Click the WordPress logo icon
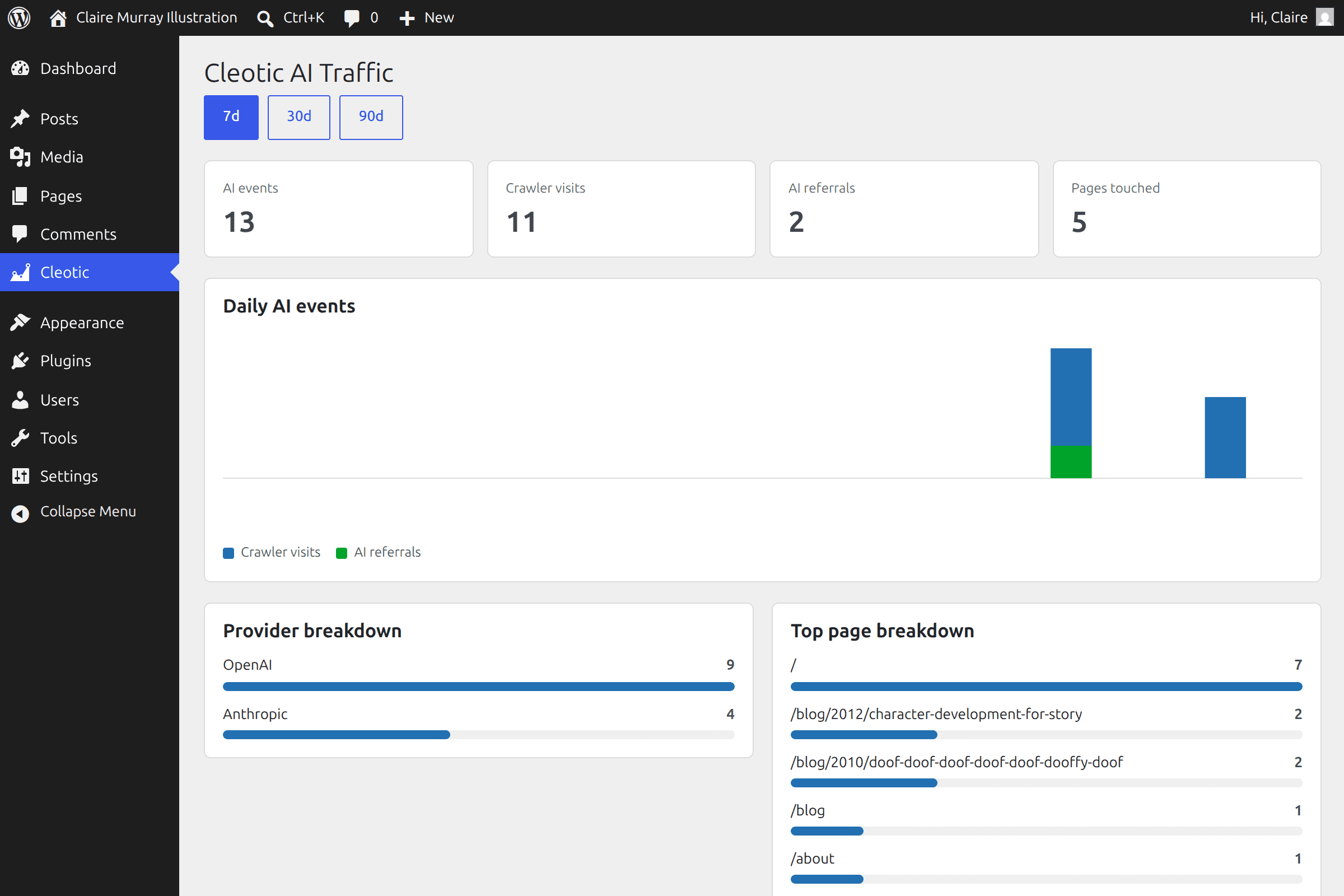The image size is (1344, 896). (x=19, y=18)
